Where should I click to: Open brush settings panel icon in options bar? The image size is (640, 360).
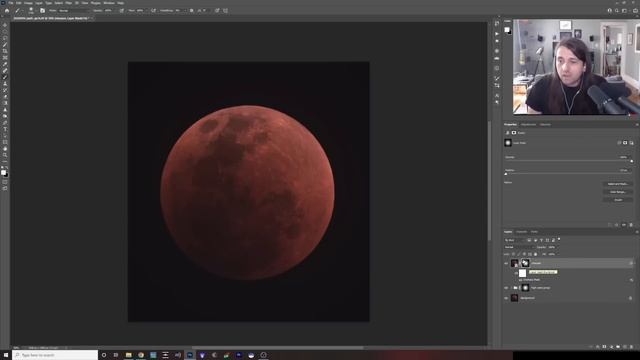[x=42, y=11]
